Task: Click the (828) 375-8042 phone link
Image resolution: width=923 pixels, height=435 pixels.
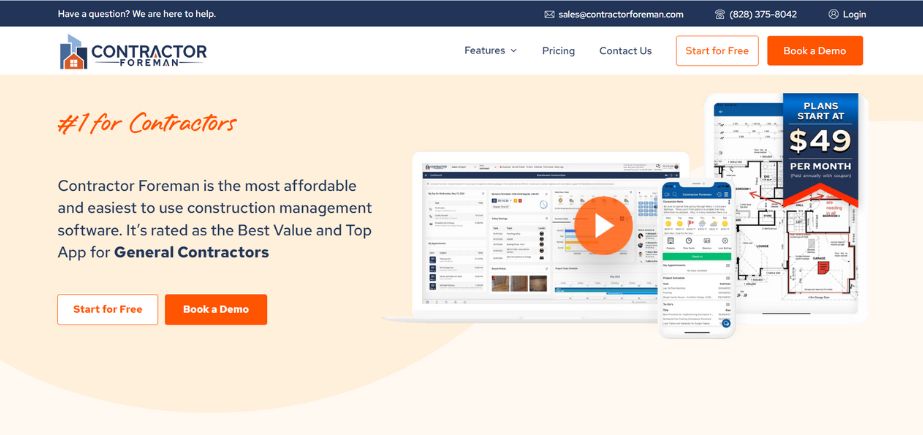Action: point(763,14)
